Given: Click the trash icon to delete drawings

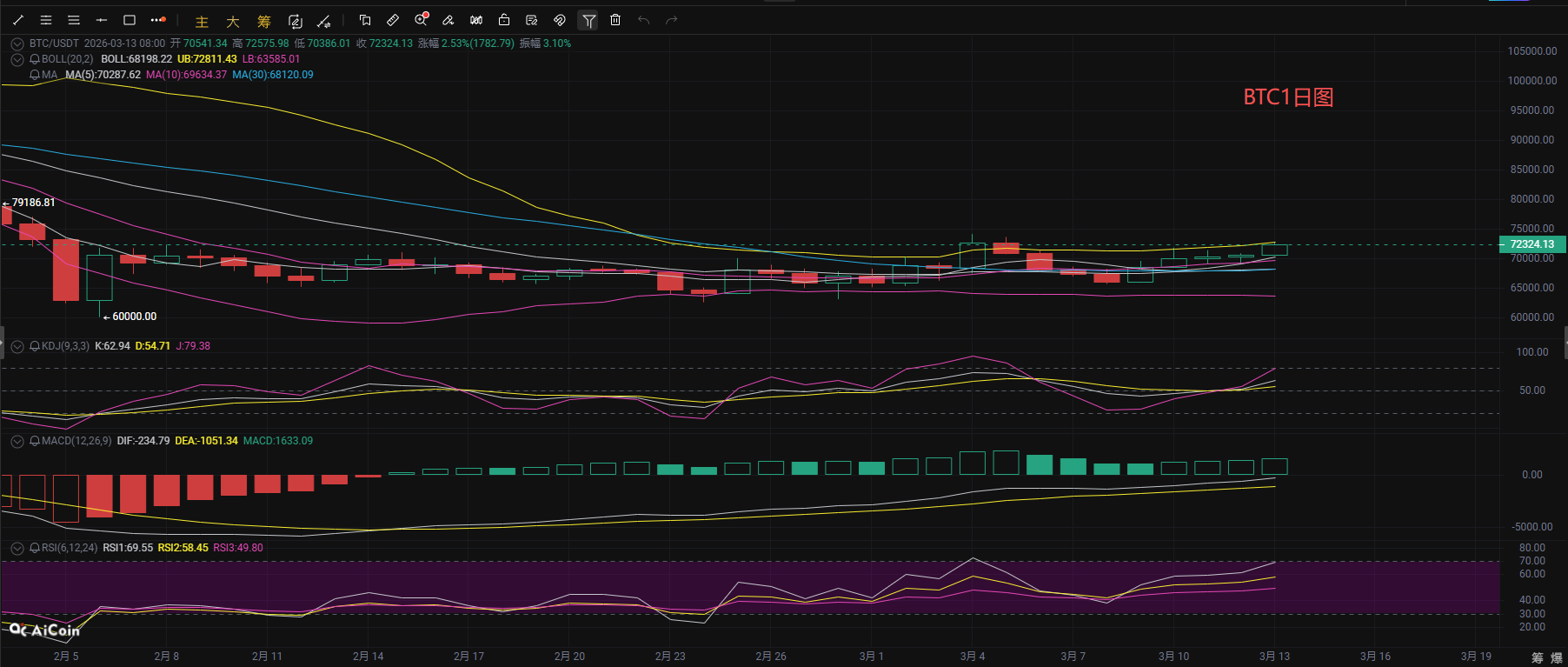Looking at the screenshot, I should tap(615, 20).
